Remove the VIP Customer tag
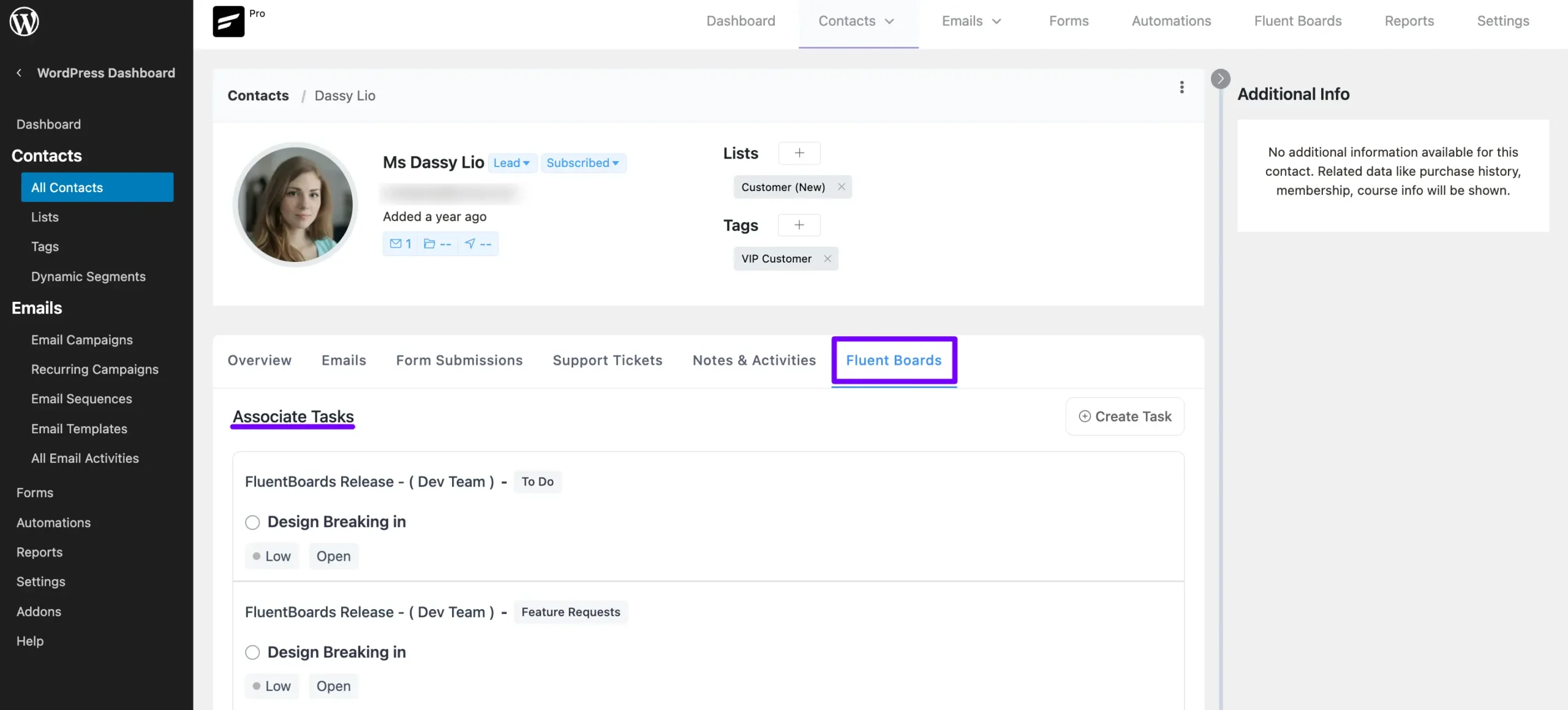Viewport: 1568px width, 710px height. (827, 258)
